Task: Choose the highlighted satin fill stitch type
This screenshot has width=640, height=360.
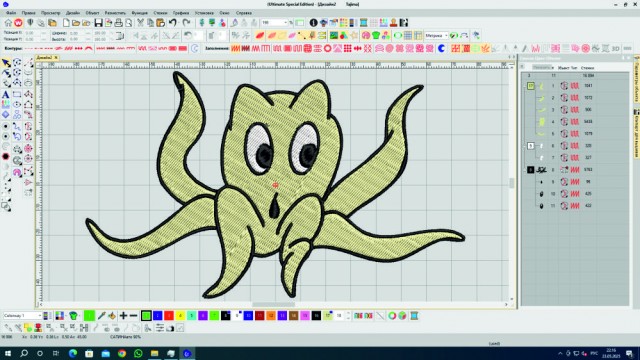Action: (x=236, y=49)
